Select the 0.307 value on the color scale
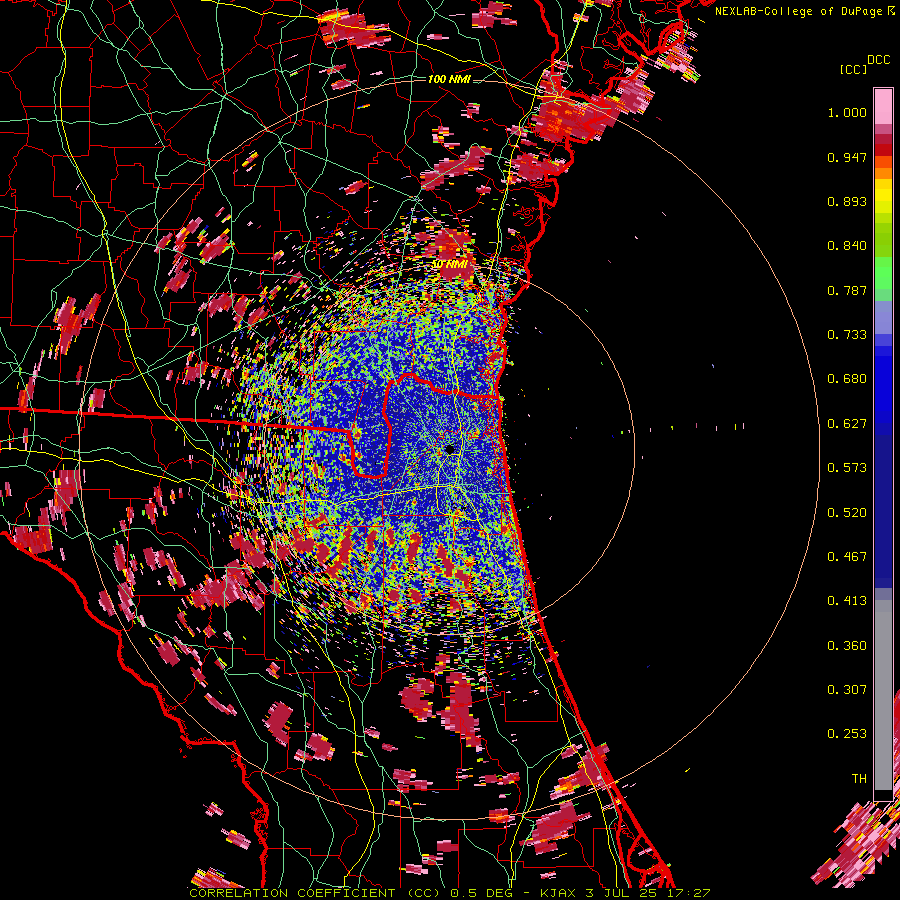 point(847,689)
